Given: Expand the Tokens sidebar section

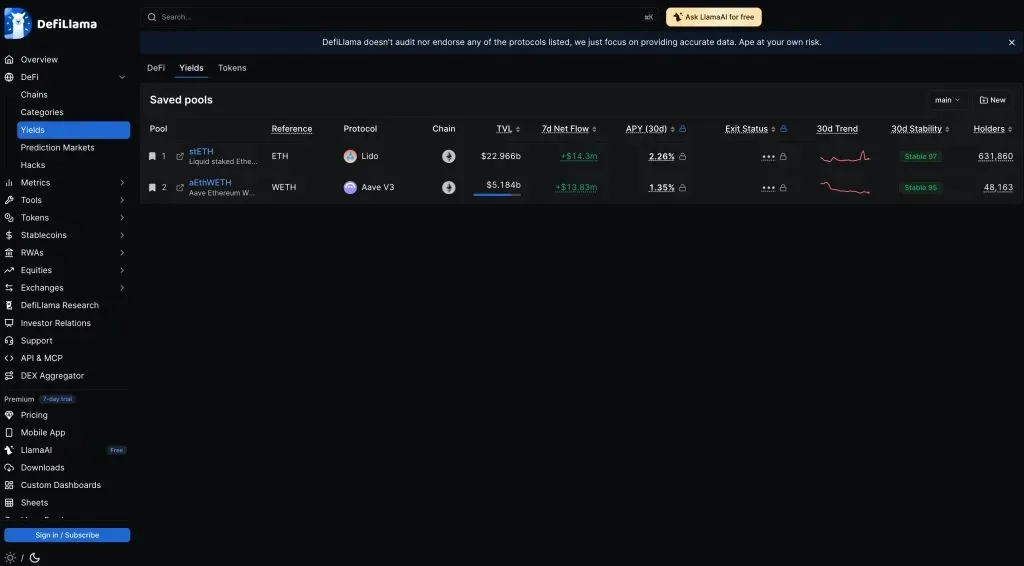Looking at the screenshot, I should [x=122, y=218].
